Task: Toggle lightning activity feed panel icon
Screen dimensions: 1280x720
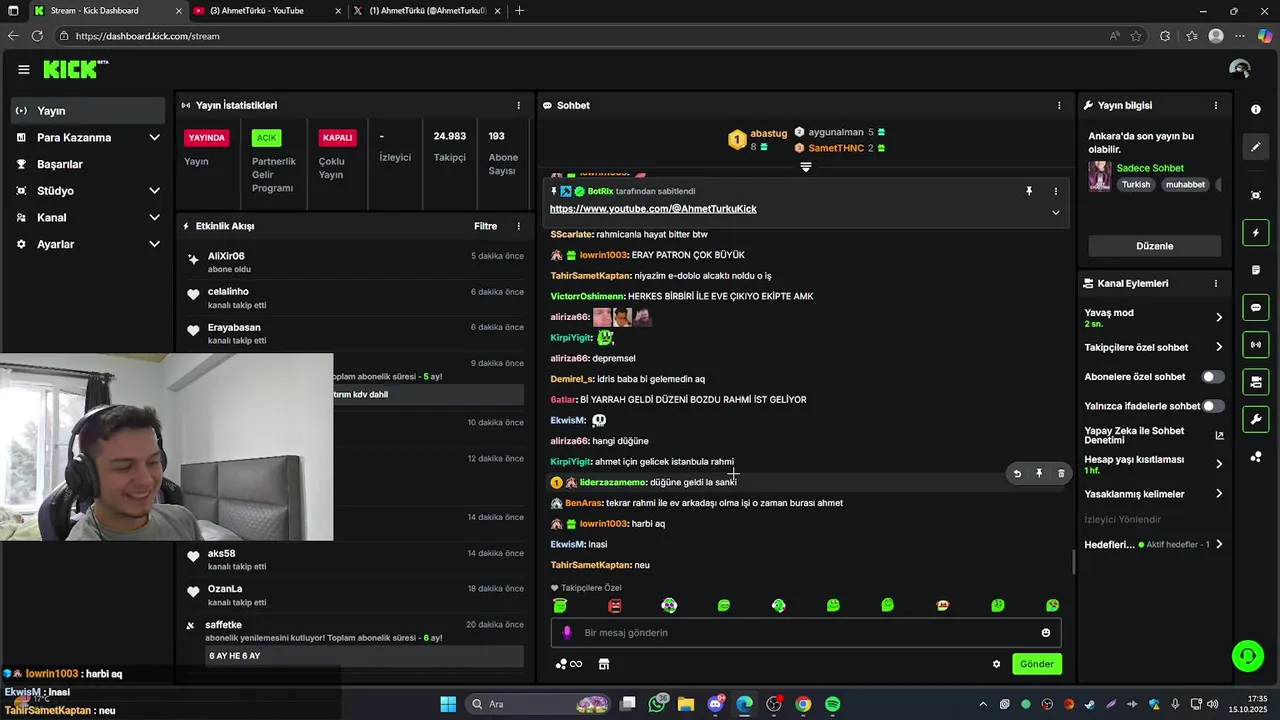Action: (1256, 233)
